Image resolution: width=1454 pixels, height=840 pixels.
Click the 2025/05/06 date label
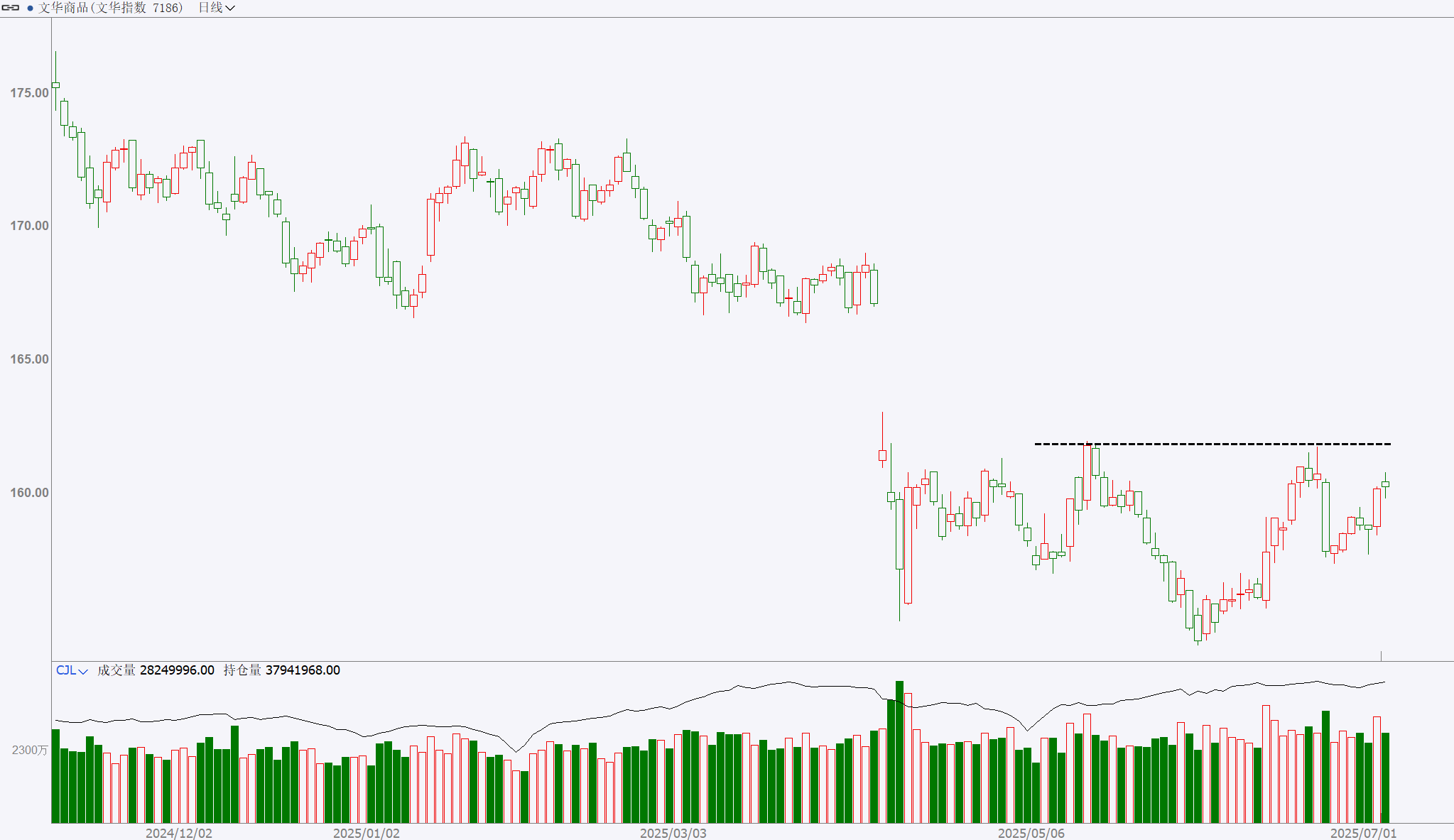(x=1031, y=833)
